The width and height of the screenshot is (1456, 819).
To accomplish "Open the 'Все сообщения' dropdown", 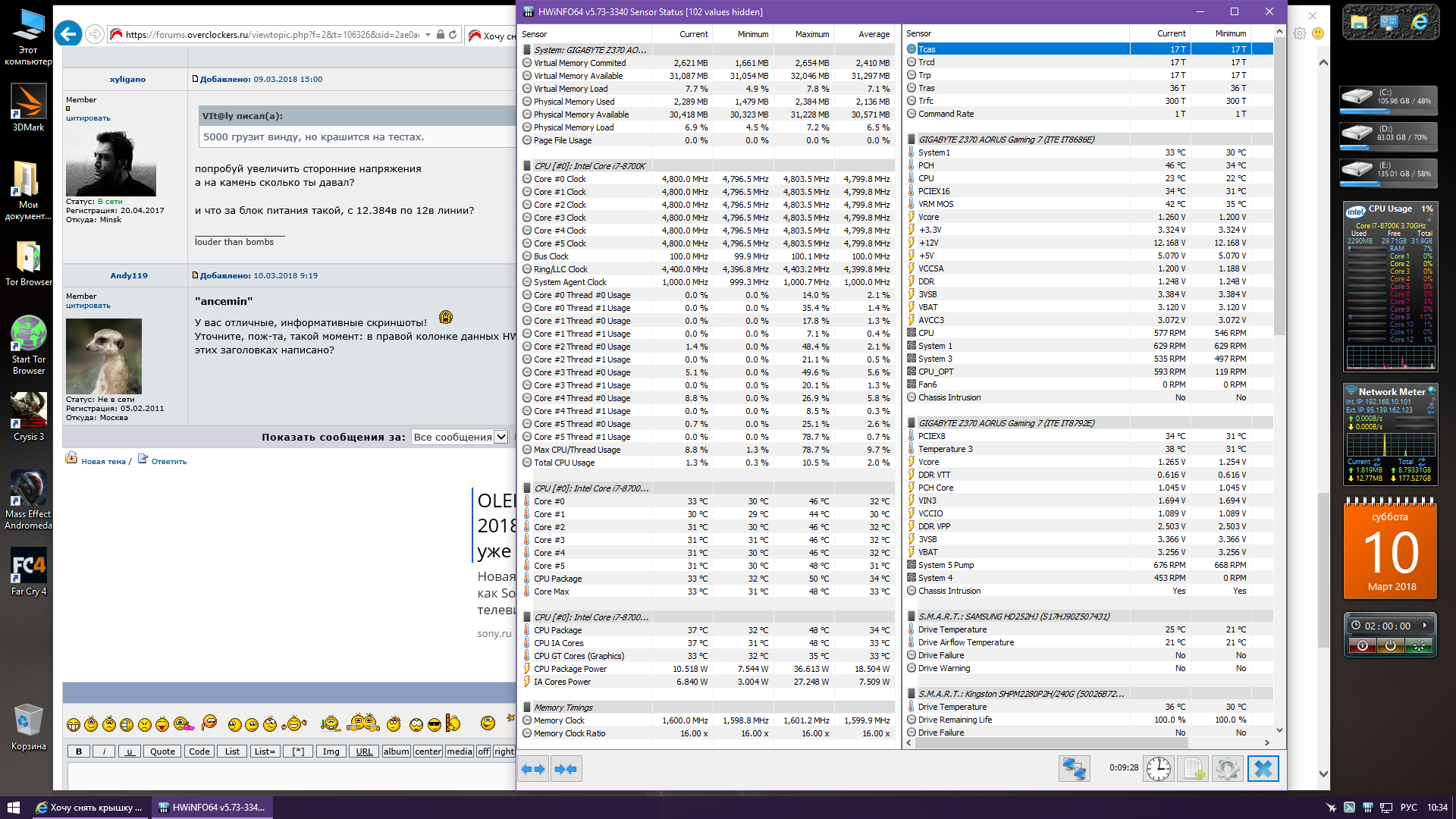I will (460, 437).
